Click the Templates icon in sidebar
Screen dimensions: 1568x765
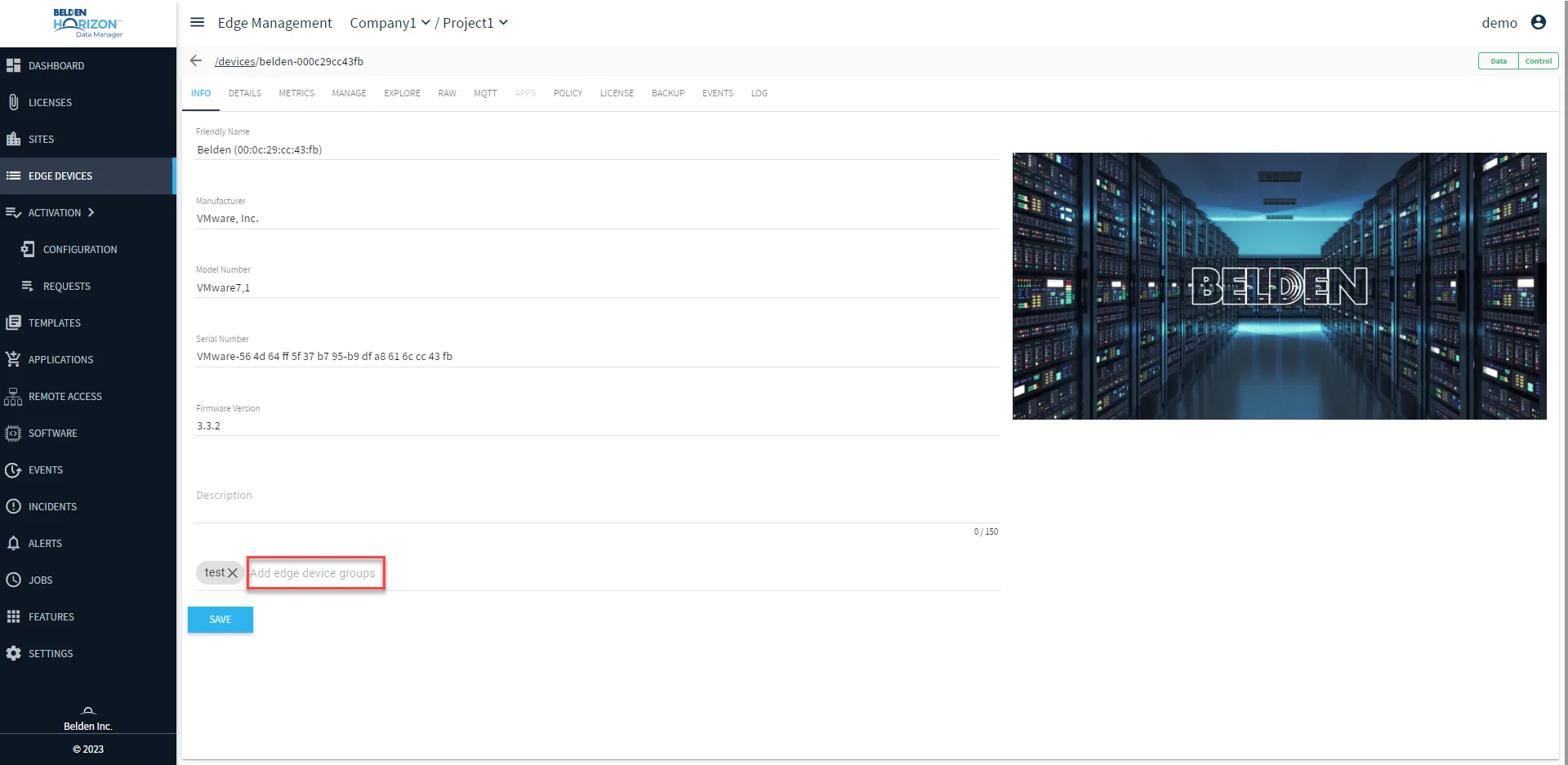click(13, 322)
